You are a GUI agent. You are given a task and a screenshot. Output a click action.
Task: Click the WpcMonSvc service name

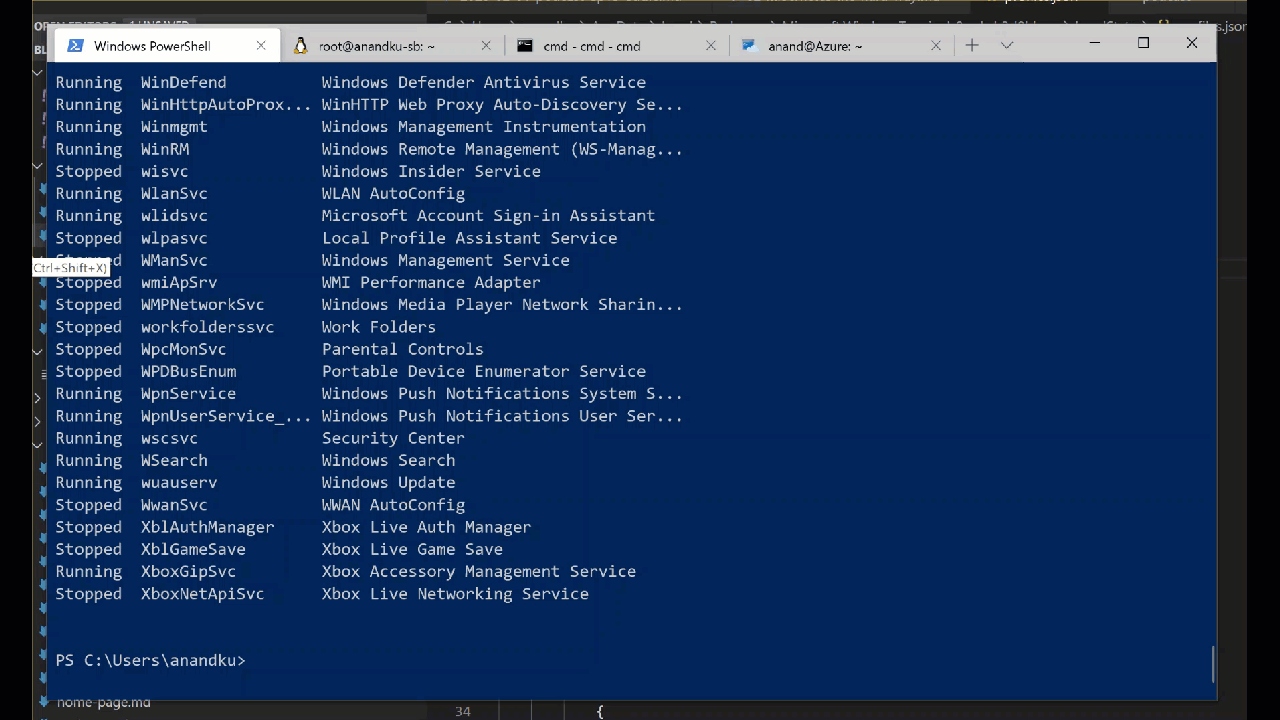pyautogui.click(x=183, y=350)
